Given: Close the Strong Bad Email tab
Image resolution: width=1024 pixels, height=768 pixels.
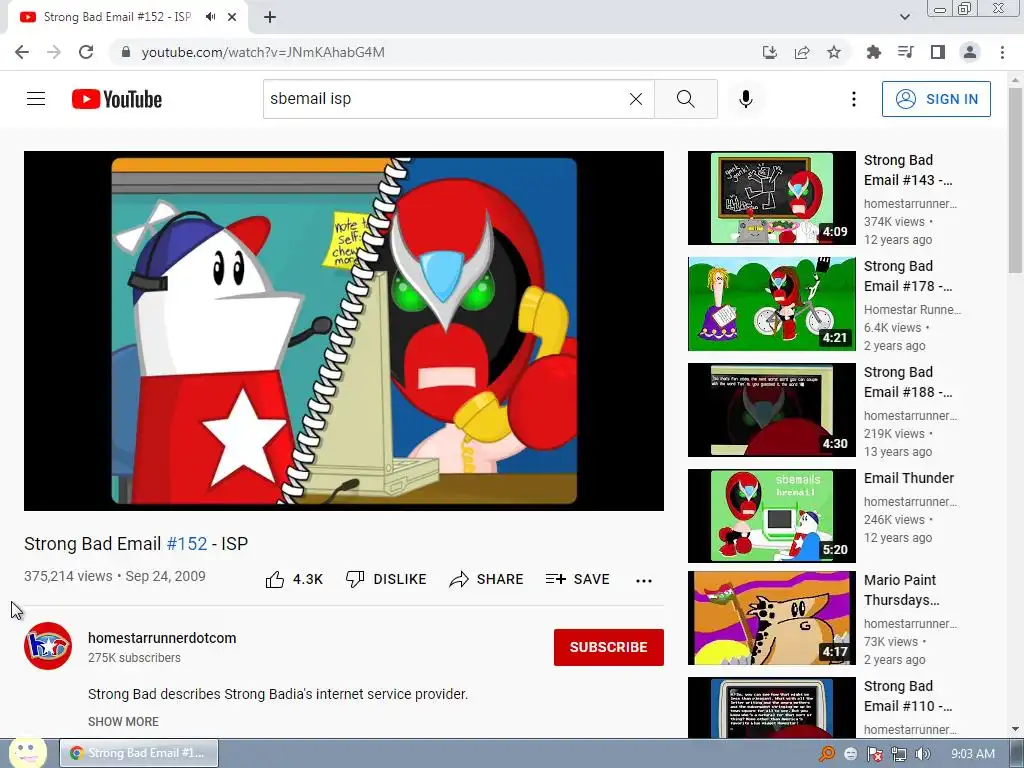Looking at the screenshot, I should click(232, 17).
